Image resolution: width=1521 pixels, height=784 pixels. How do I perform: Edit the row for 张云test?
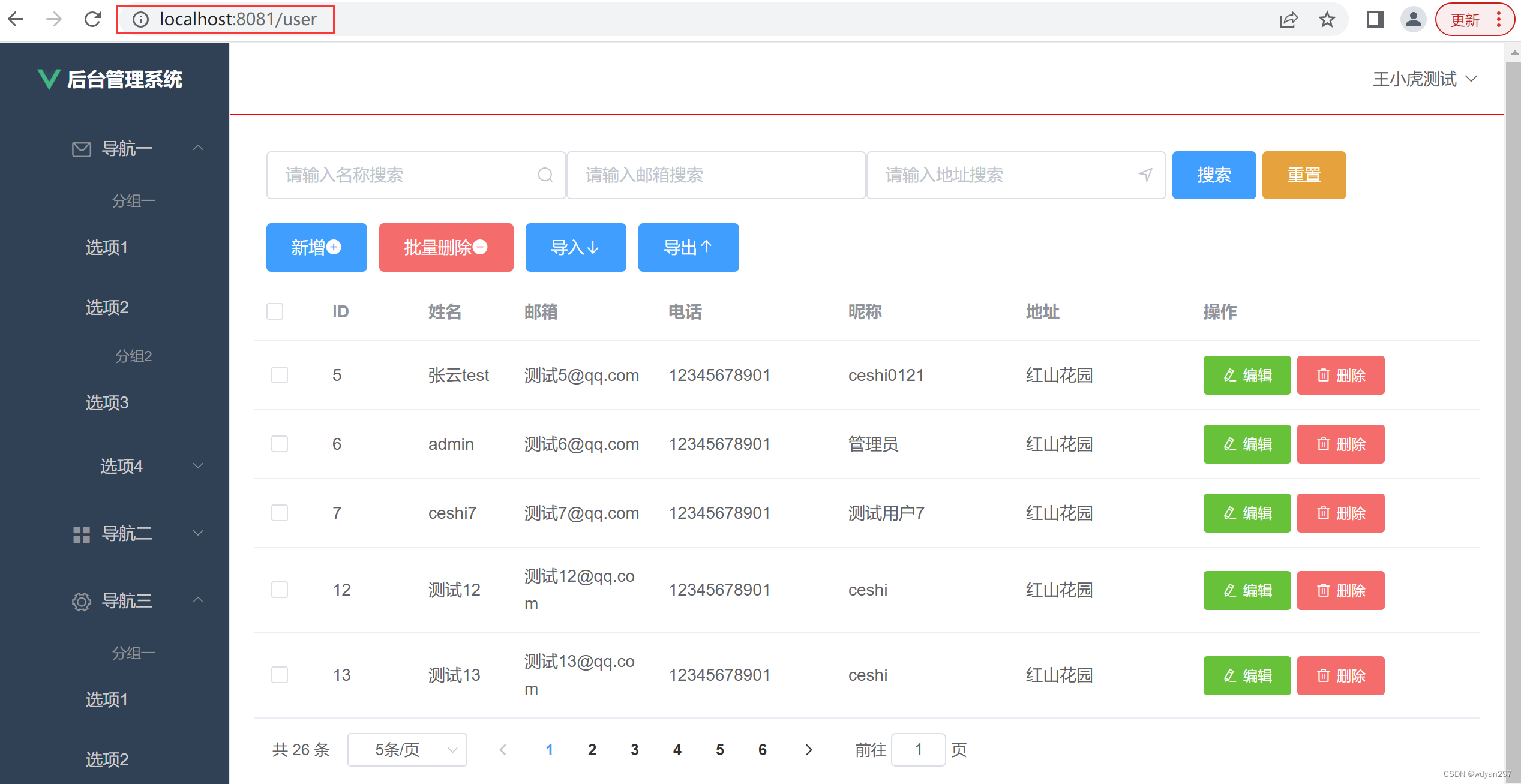1247,375
